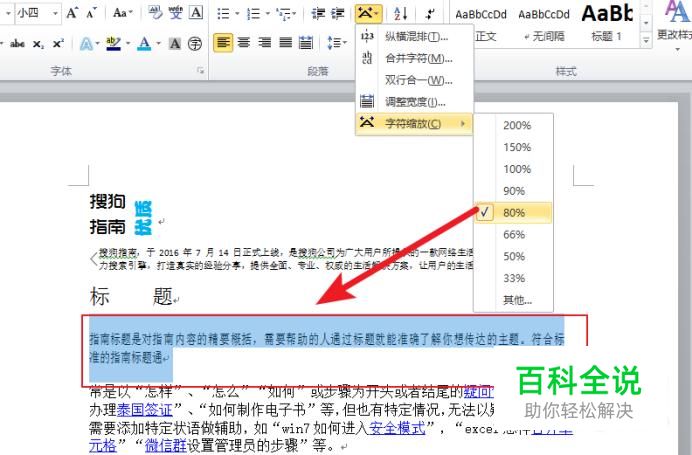Choose 纵横混排(T)... from the menu
The width and height of the screenshot is (692, 455).
tap(414, 36)
